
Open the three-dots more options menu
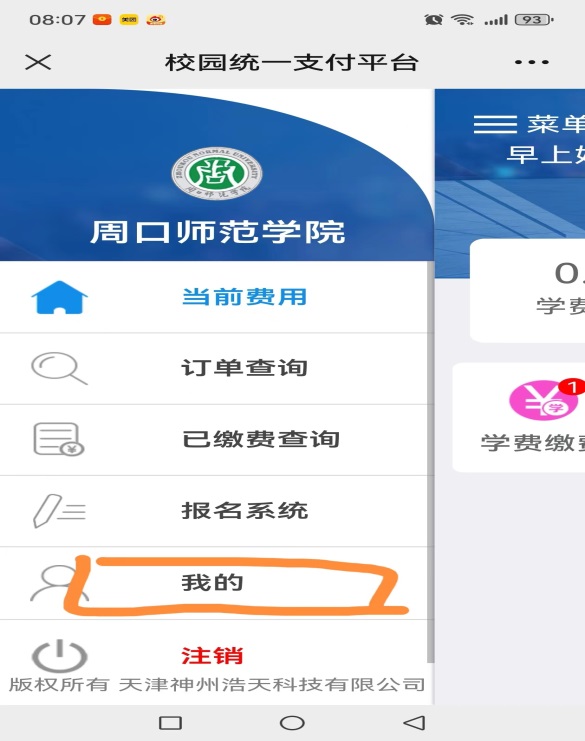(x=532, y=62)
